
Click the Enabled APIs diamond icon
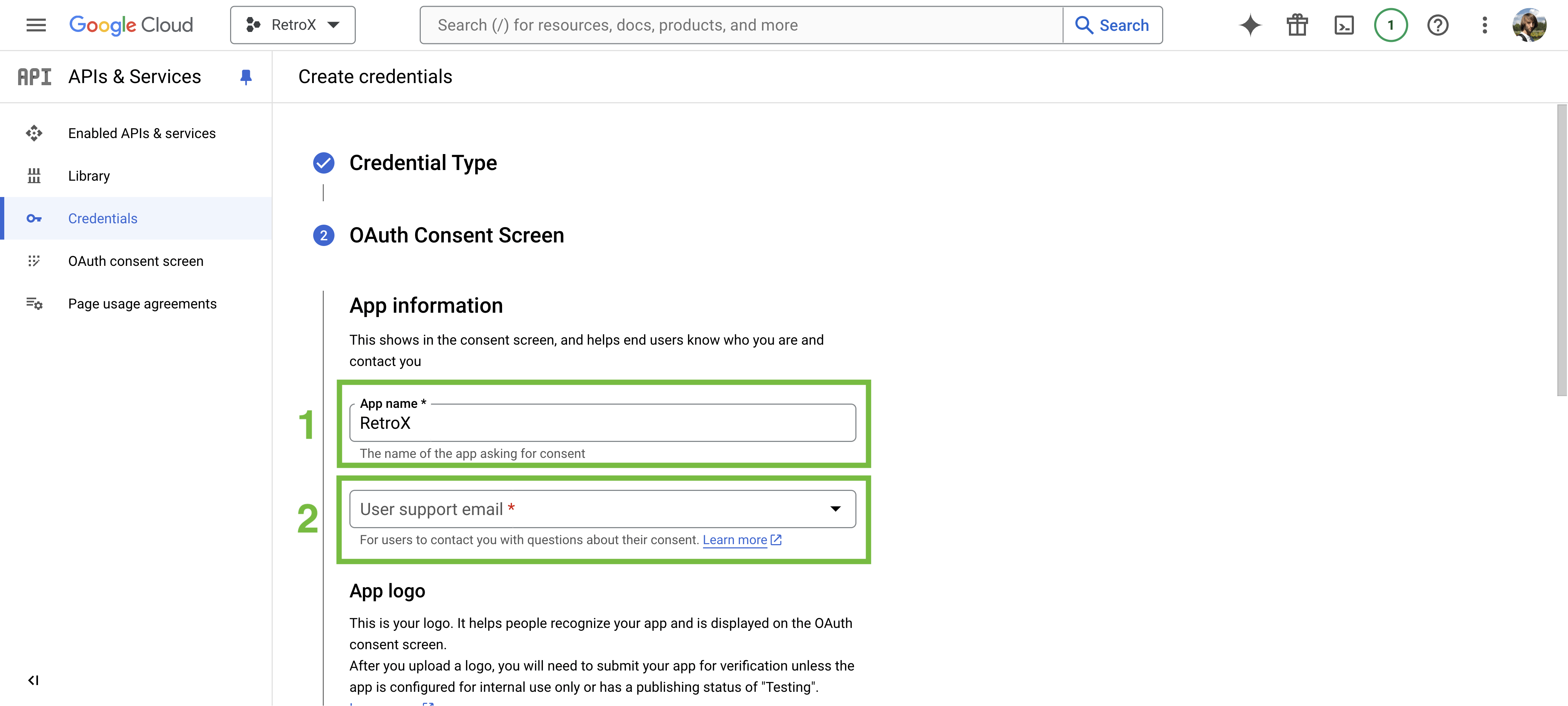(x=34, y=133)
